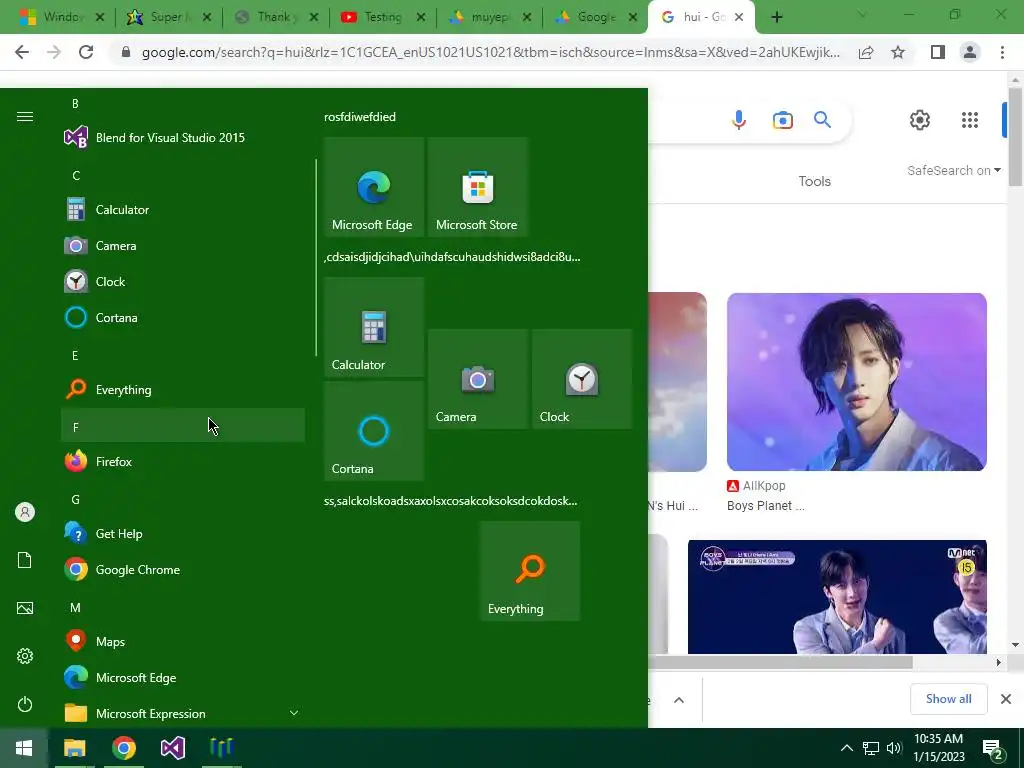Open the SafeSearch on dropdown
This screenshot has width=1024, height=768.
(953, 170)
